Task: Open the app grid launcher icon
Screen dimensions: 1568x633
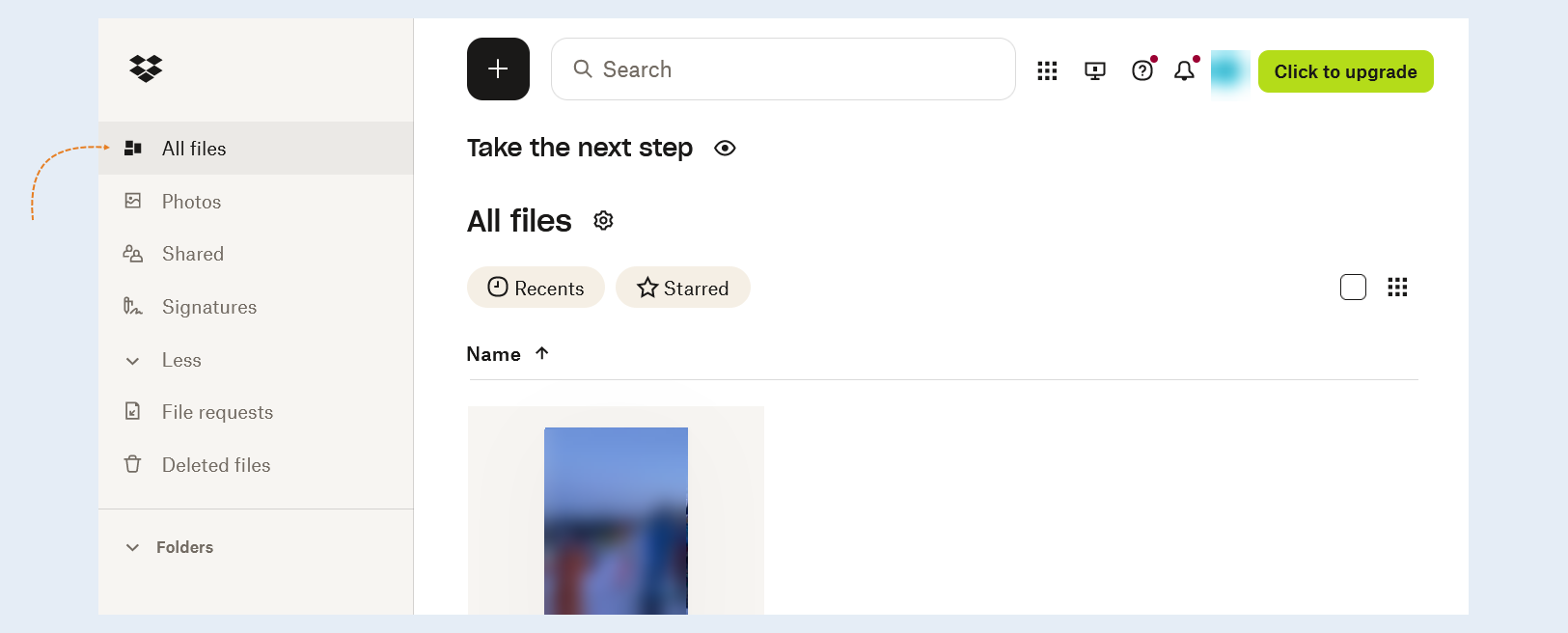Action: (x=1047, y=70)
